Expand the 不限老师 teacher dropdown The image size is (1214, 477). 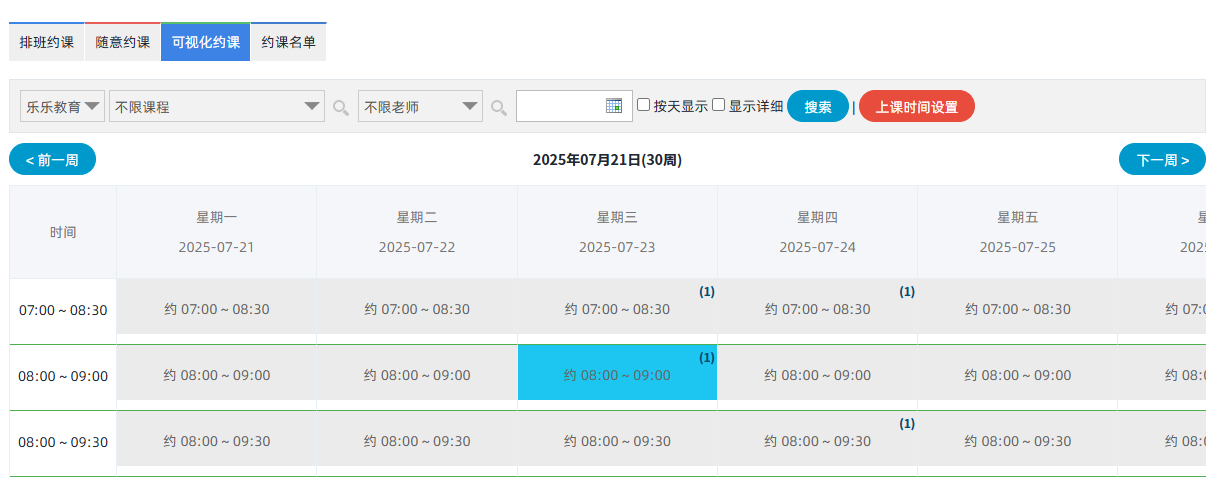point(420,106)
